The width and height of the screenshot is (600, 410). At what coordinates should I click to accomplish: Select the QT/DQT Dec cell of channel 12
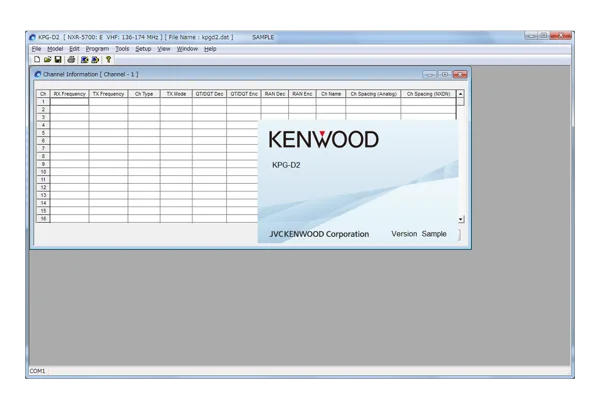tap(209, 188)
